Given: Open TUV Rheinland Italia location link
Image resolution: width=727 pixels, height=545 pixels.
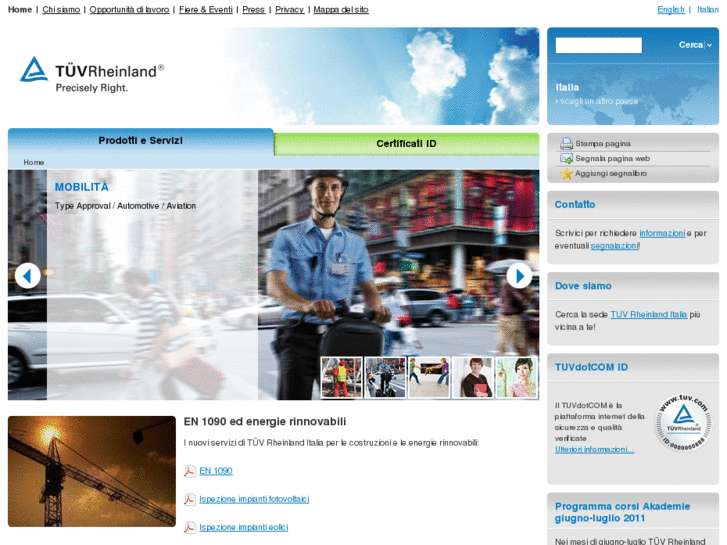Looking at the screenshot, I should click(649, 314).
